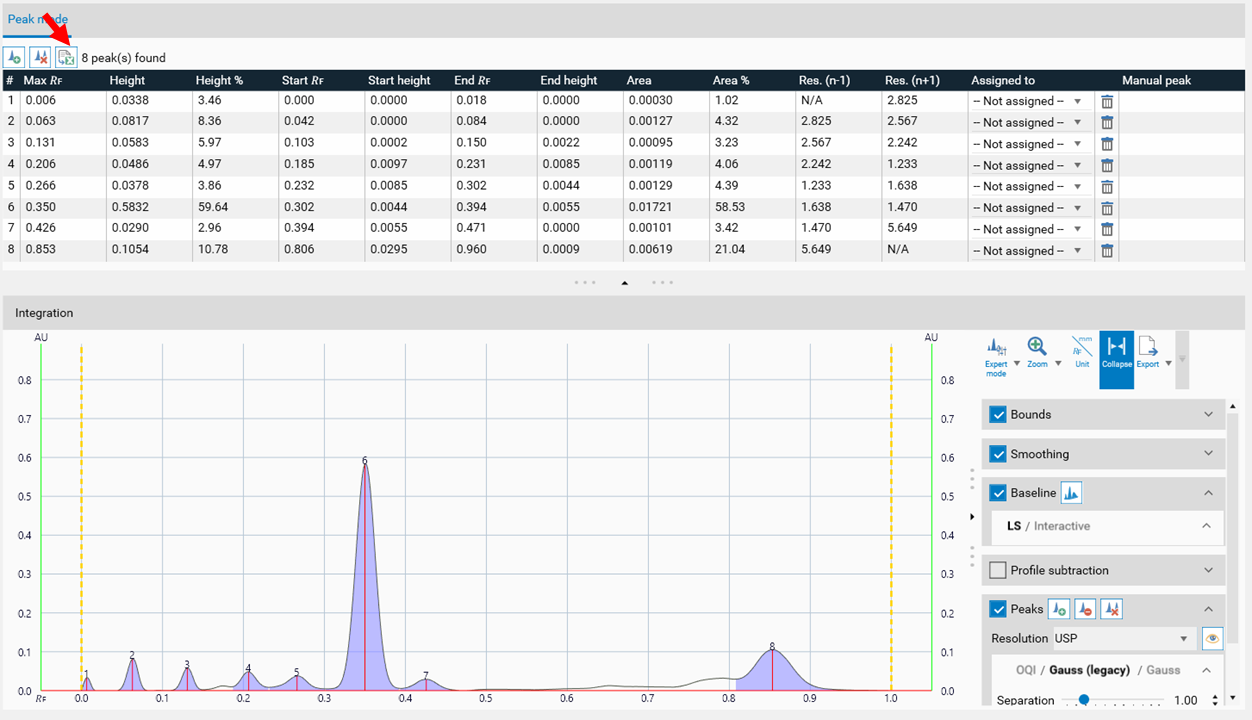The height and width of the screenshot is (720, 1252).
Task: Uncheck the Bounds checkbox
Action: pyautogui.click(x=997, y=414)
